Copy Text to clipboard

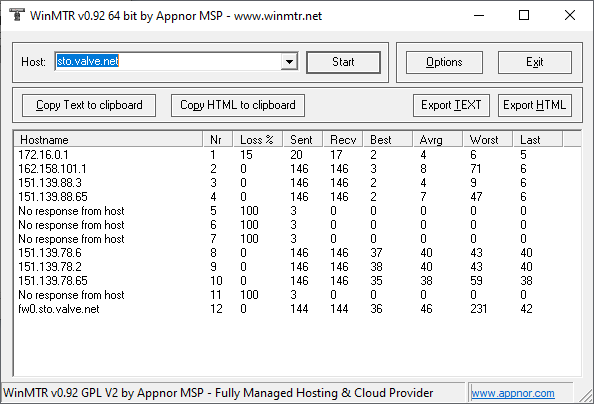pyautogui.click(x=89, y=105)
